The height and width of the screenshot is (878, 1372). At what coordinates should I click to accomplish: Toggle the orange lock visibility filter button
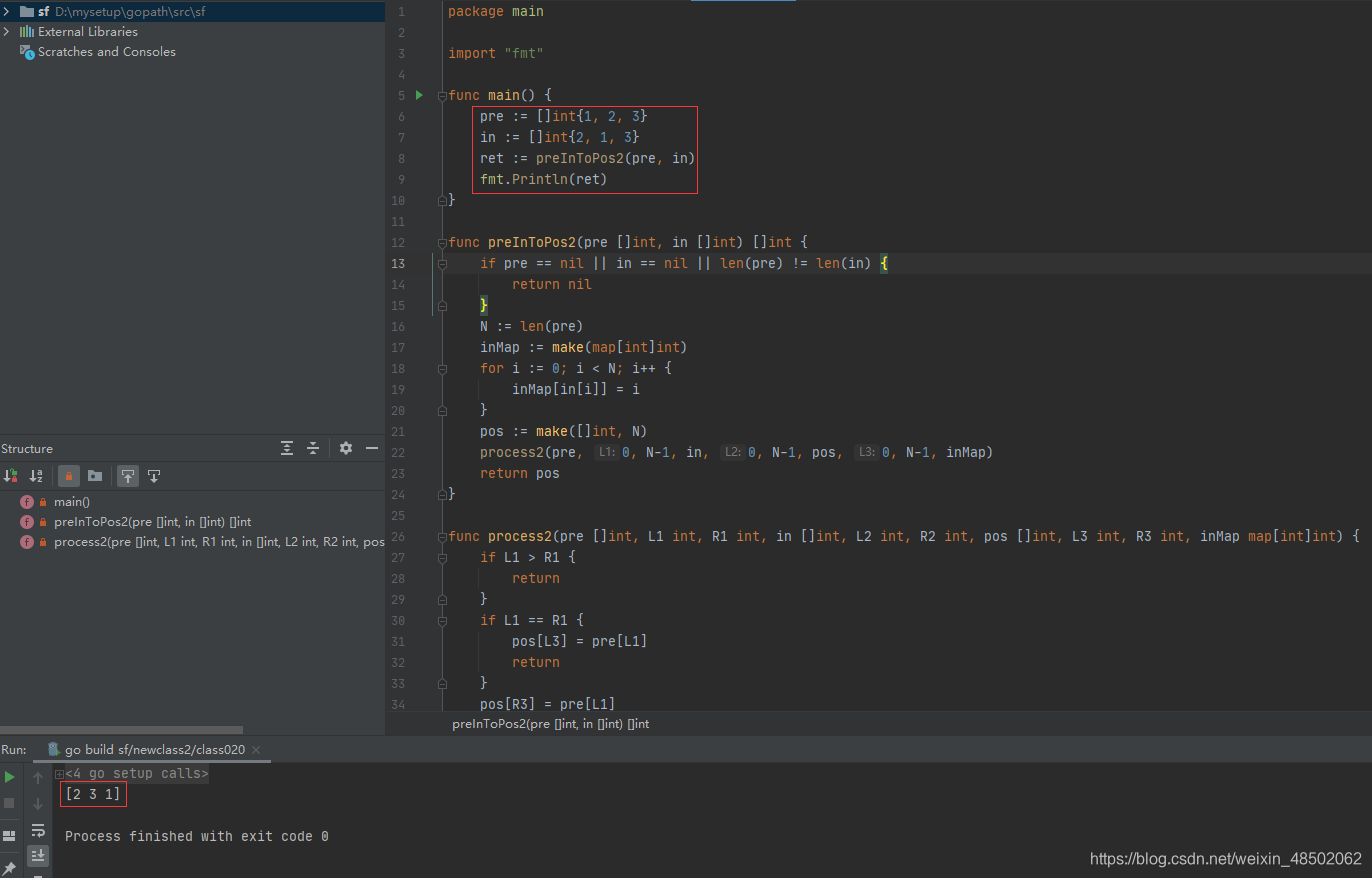[69, 476]
